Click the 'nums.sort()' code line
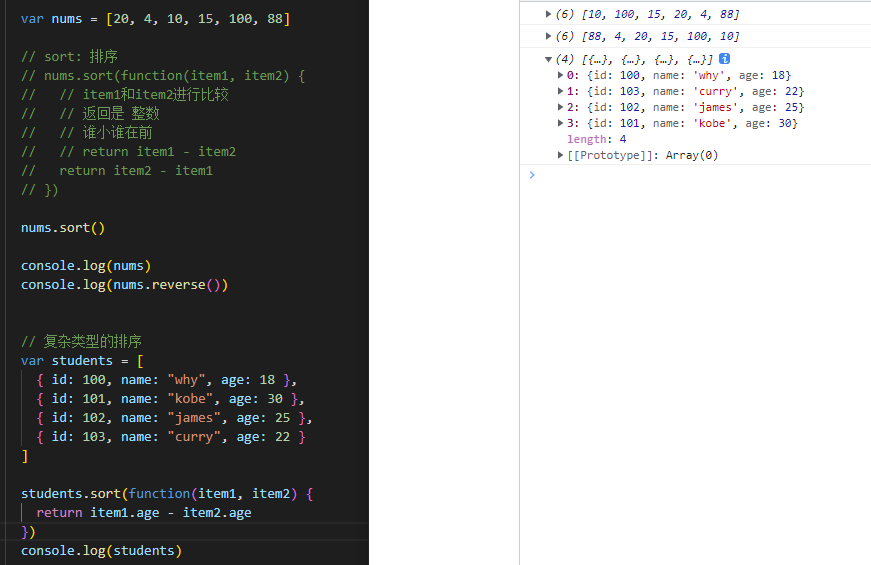The height and width of the screenshot is (565, 871). point(63,228)
